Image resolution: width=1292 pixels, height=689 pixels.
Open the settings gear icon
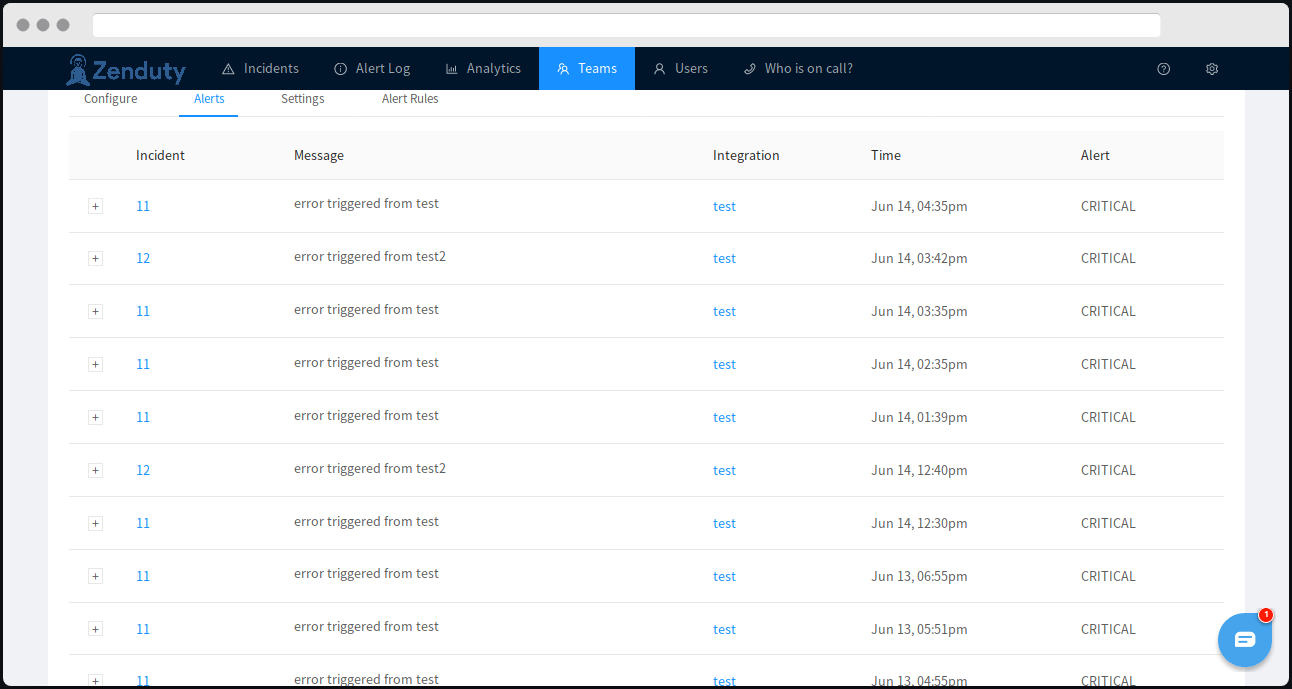point(1212,69)
